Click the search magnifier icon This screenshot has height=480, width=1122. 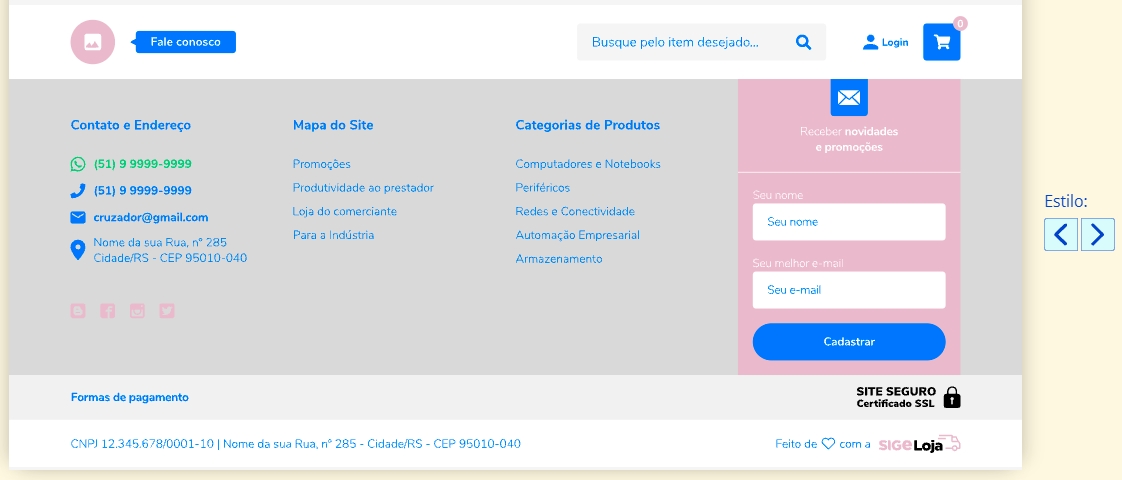pos(803,42)
